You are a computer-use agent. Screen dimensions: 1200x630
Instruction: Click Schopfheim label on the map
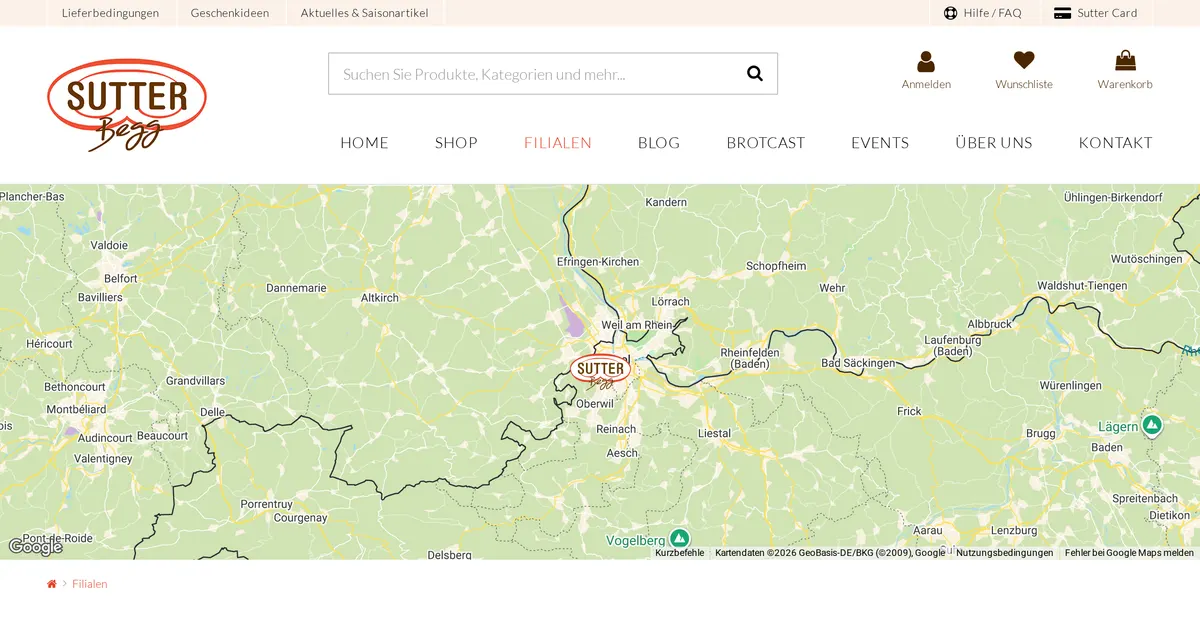(x=776, y=266)
